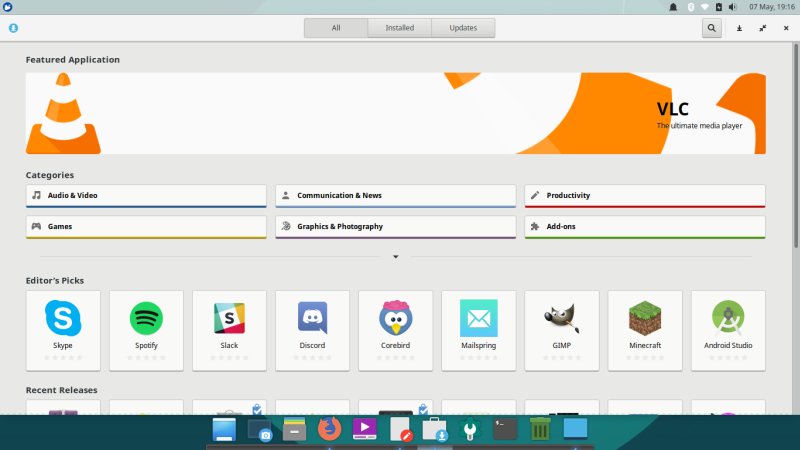Browse the Audio & Video category
Viewport: 800px width, 450px height.
(x=146, y=196)
